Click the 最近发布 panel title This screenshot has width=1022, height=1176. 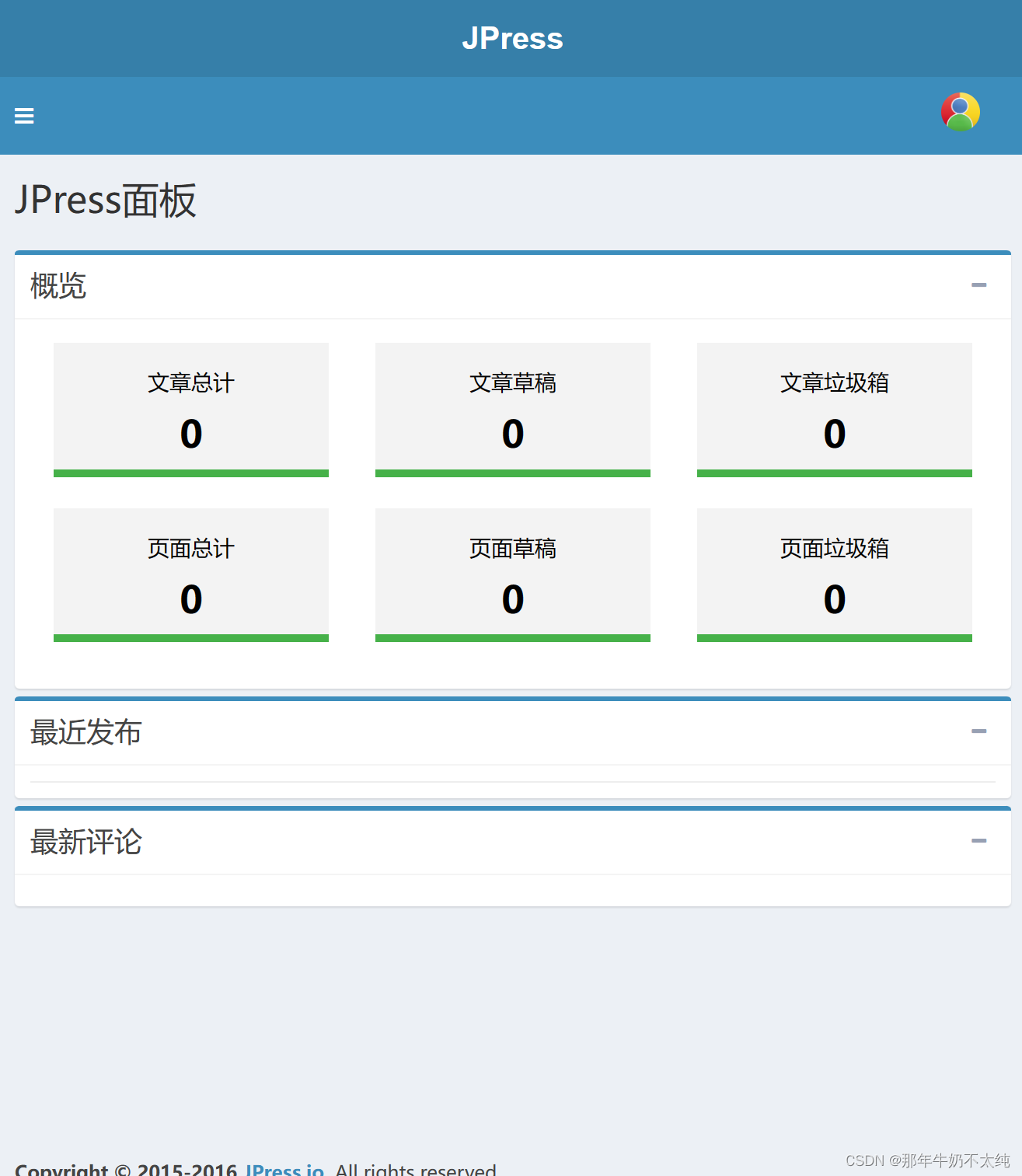click(86, 732)
